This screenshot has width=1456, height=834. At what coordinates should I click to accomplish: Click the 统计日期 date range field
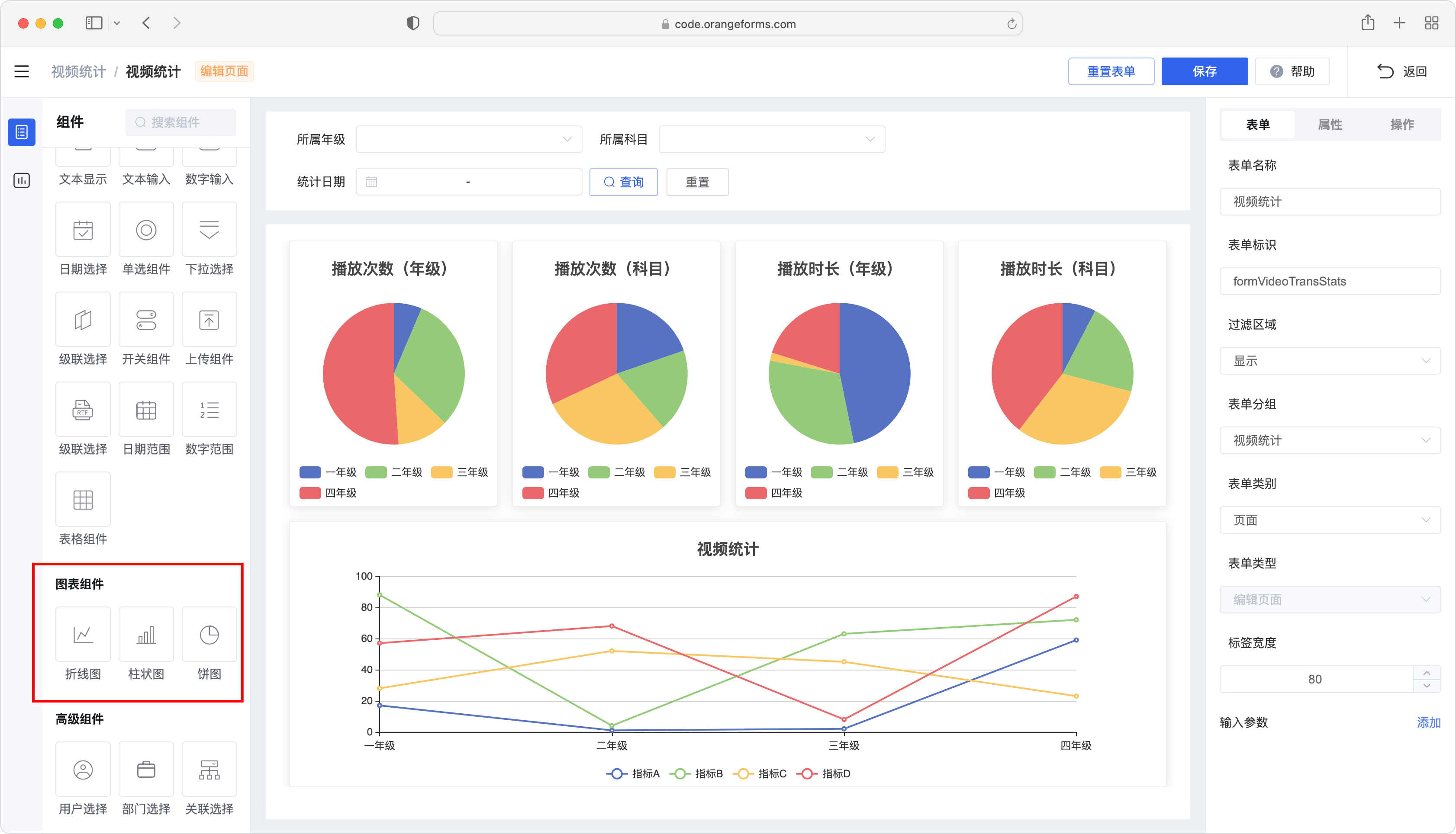coord(469,182)
